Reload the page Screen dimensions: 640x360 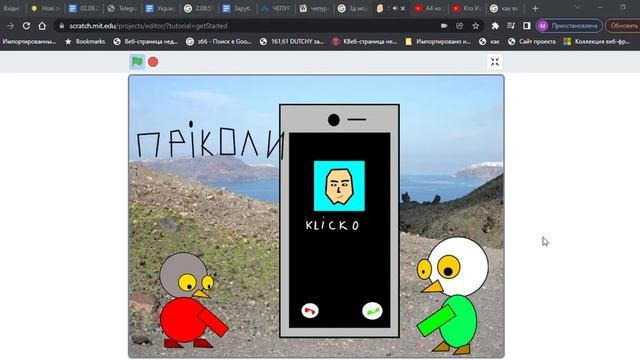pyautogui.click(x=26, y=26)
